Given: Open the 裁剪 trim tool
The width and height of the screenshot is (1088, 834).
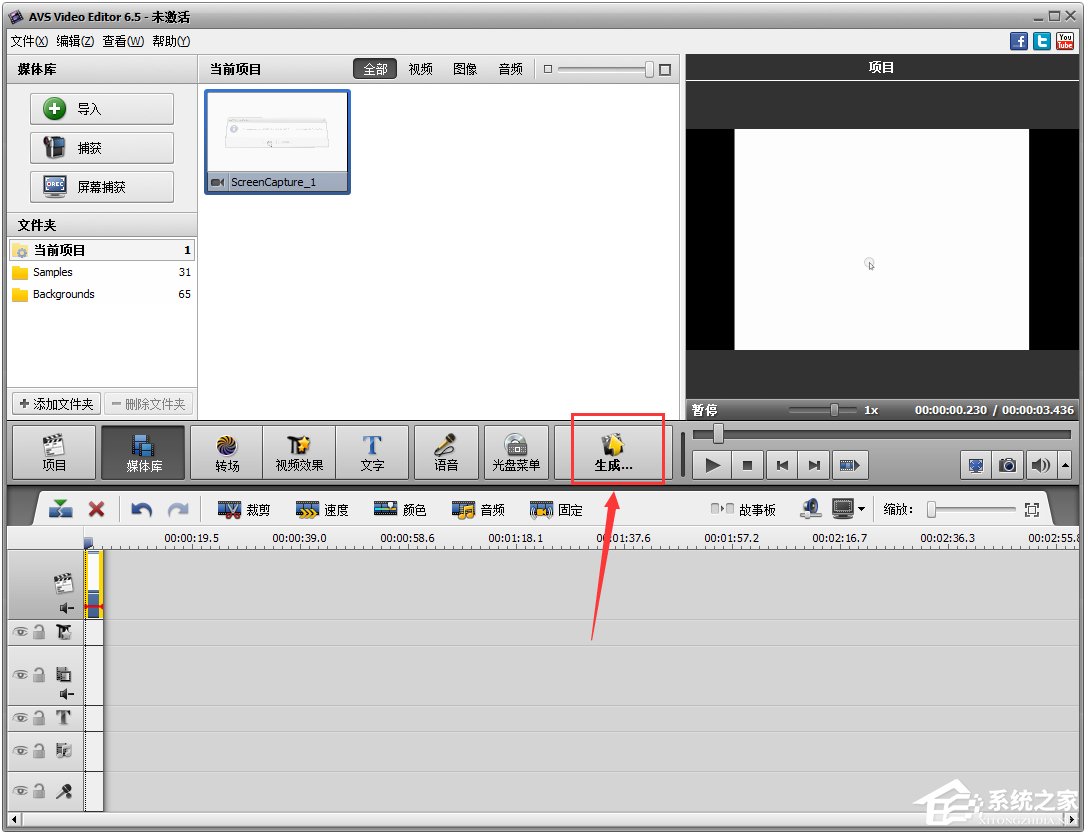Looking at the screenshot, I should pos(244,510).
